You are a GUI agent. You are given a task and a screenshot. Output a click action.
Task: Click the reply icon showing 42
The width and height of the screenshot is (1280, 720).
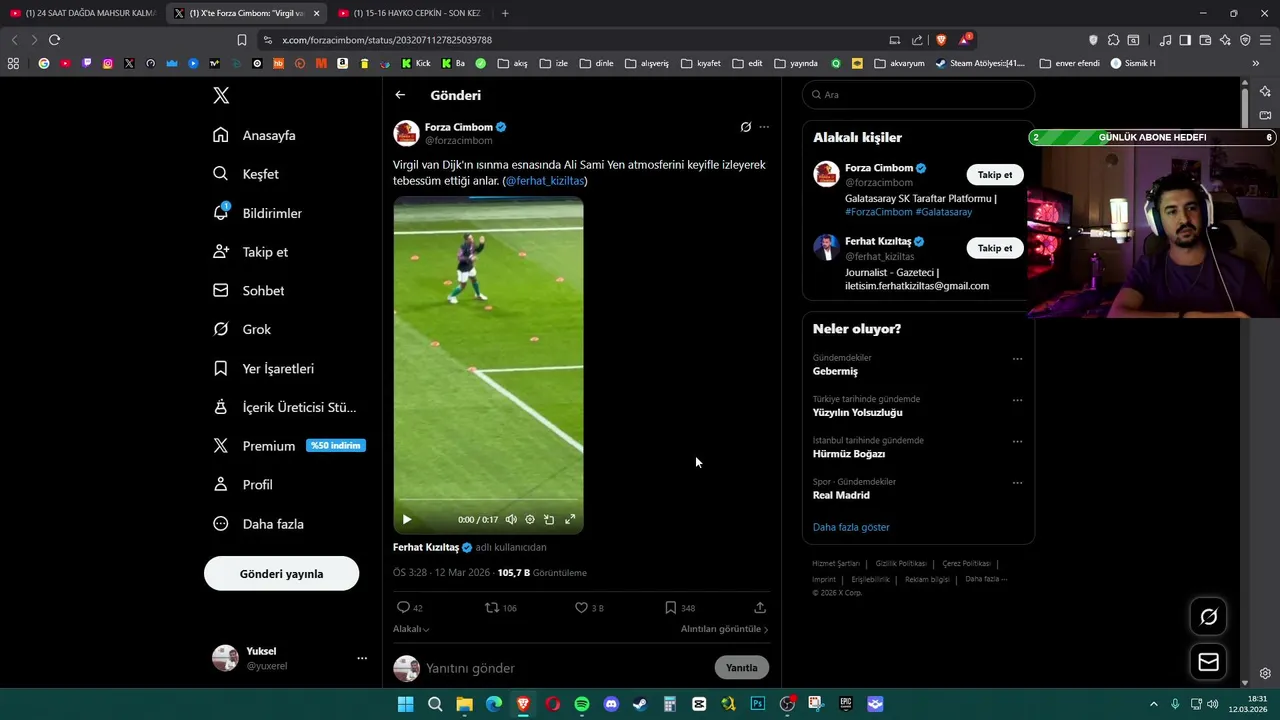tap(410, 607)
